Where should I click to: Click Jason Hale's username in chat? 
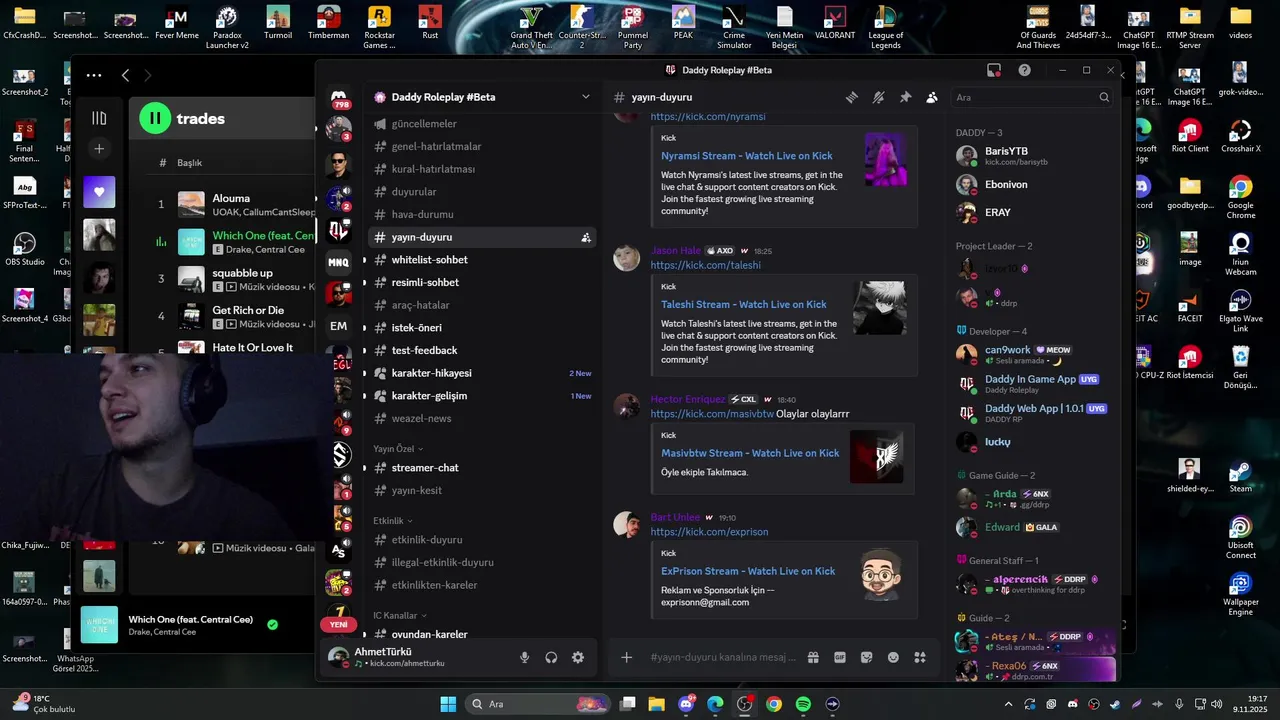[x=676, y=251]
